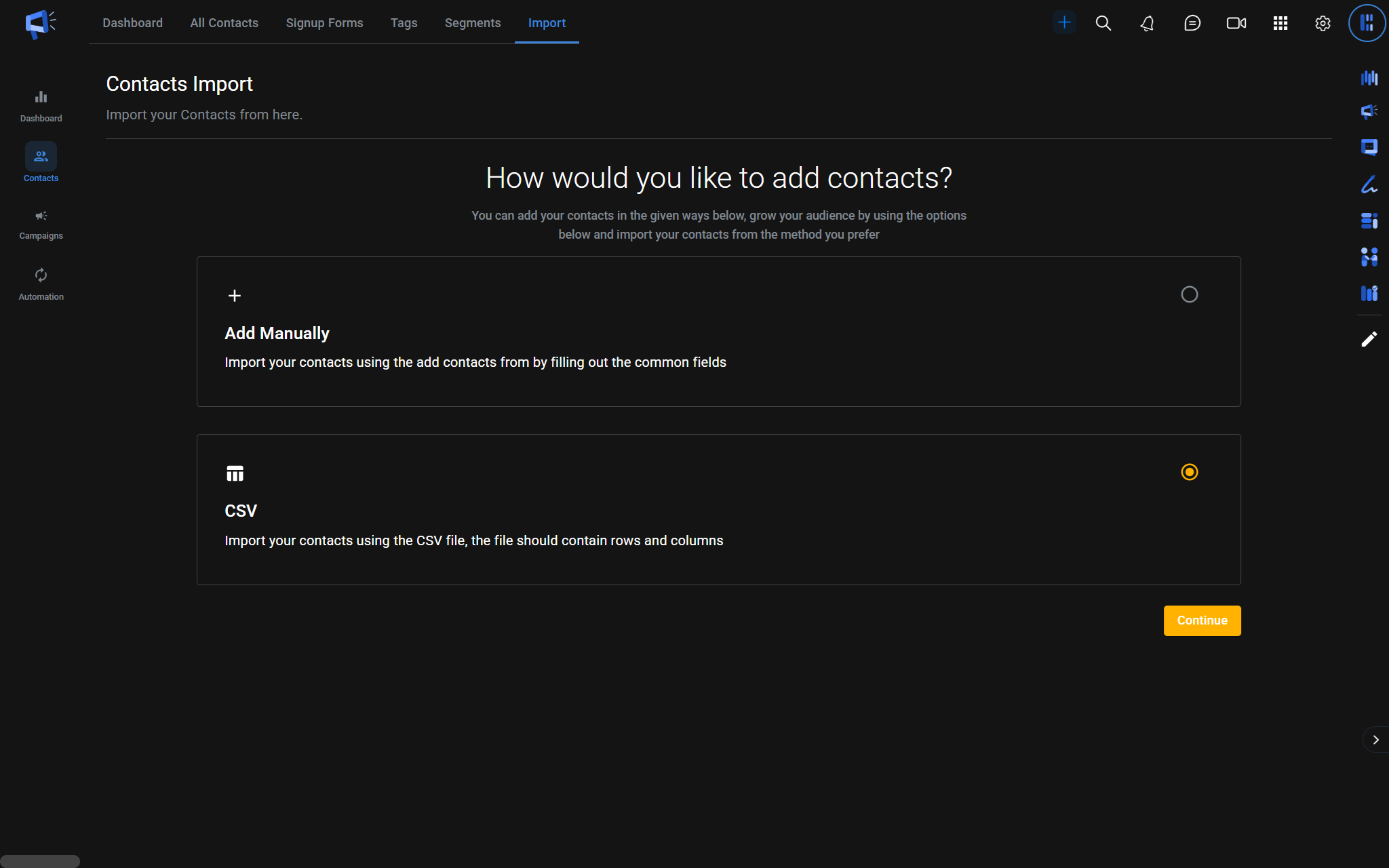
Task: Select the Add Manually radio button
Action: 1189,294
